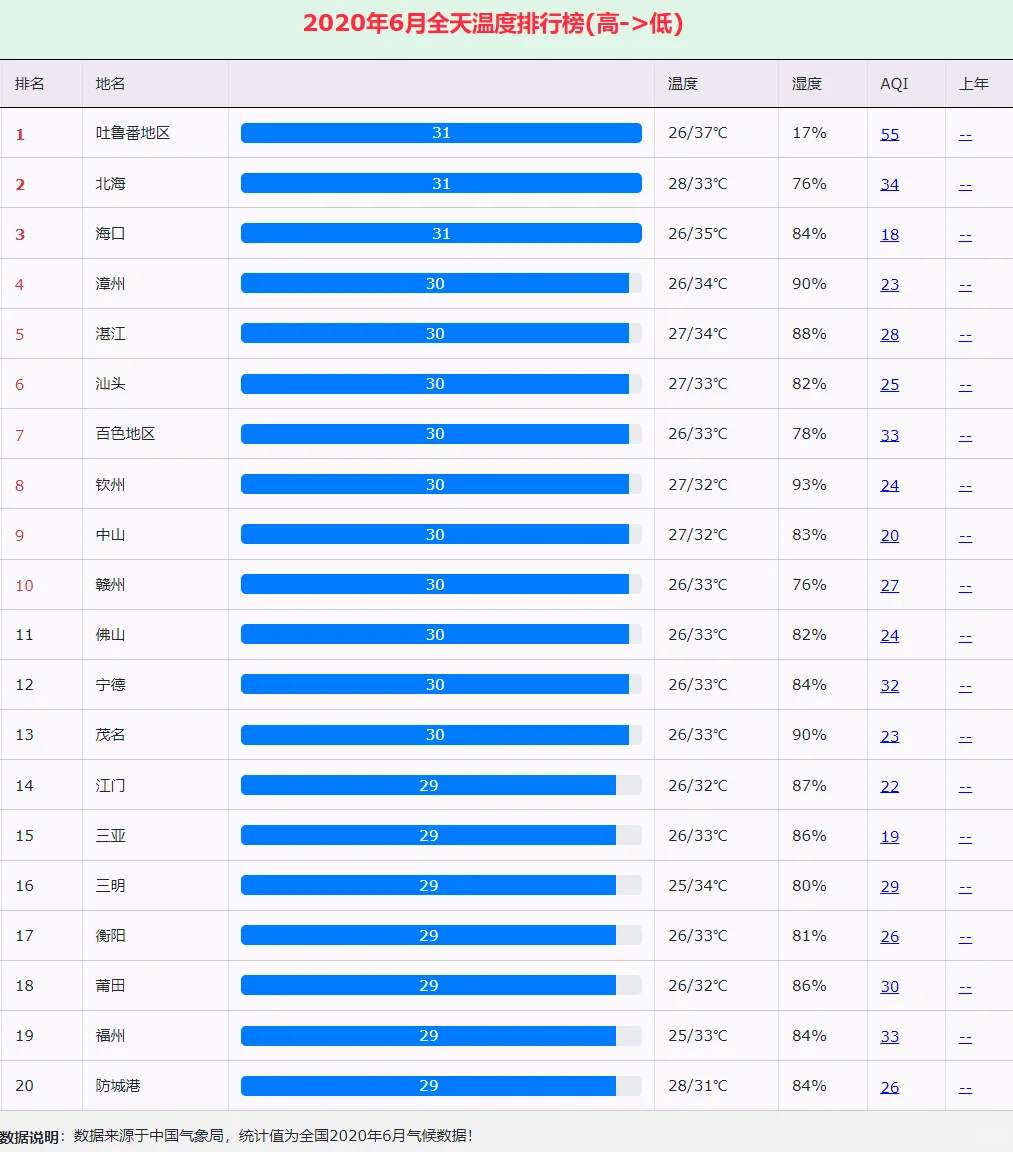Click temperature value 25/34℃ for 三明
1013x1152 pixels.
(x=698, y=885)
